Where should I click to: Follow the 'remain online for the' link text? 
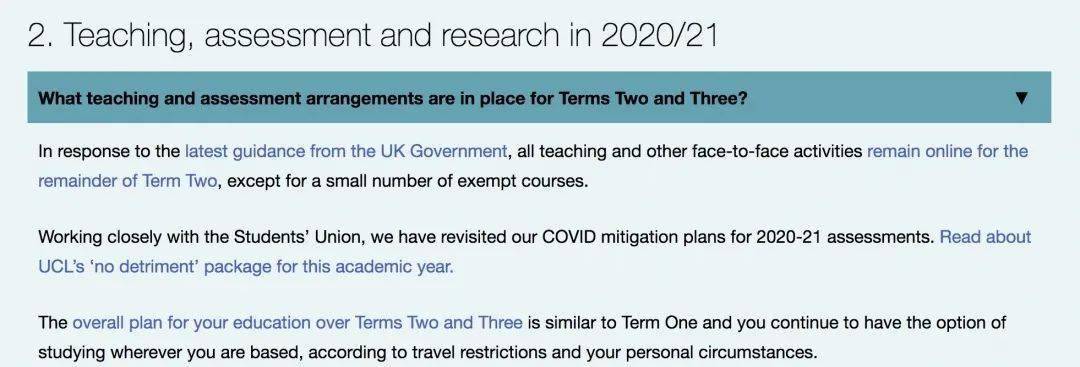(x=947, y=151)
